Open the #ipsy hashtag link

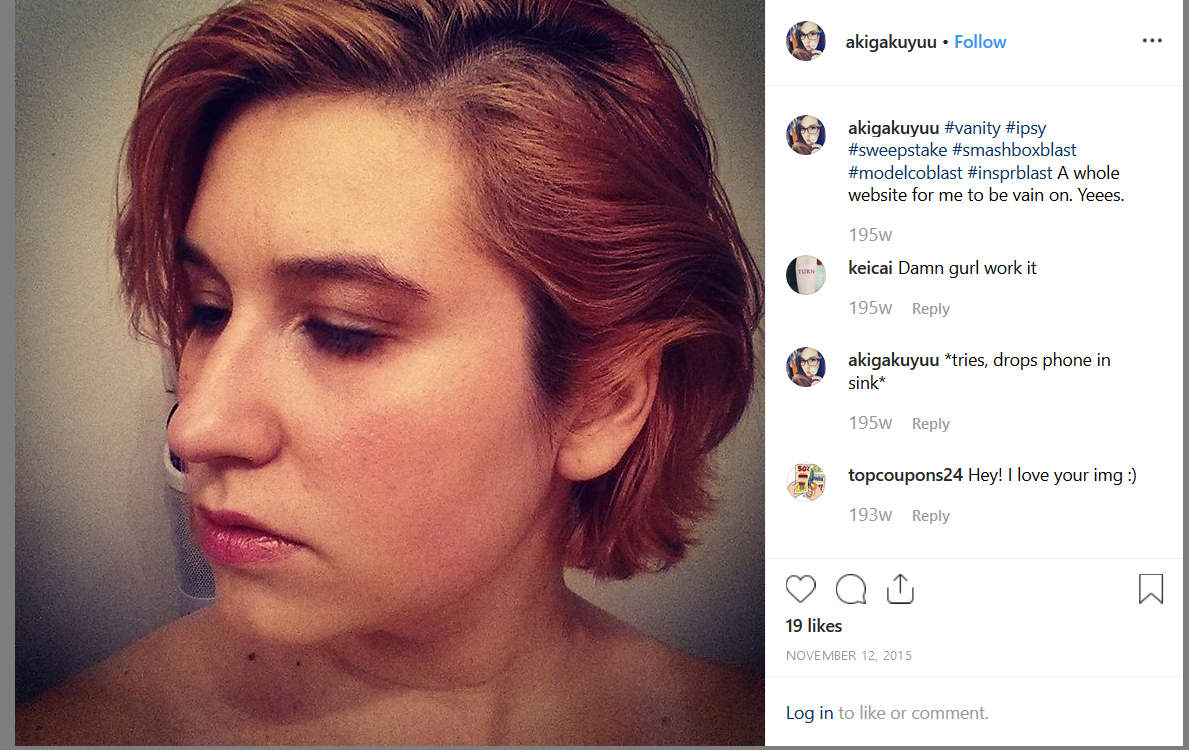click(x=1026, y=128)
